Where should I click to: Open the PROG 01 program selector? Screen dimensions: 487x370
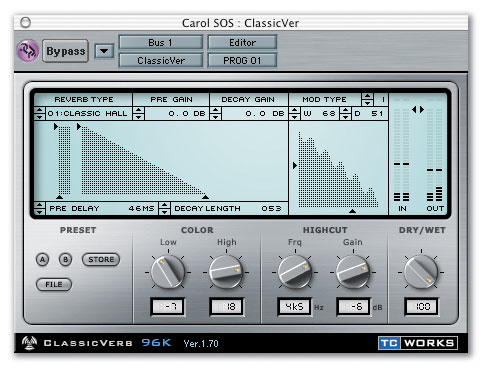pos(242,61)
